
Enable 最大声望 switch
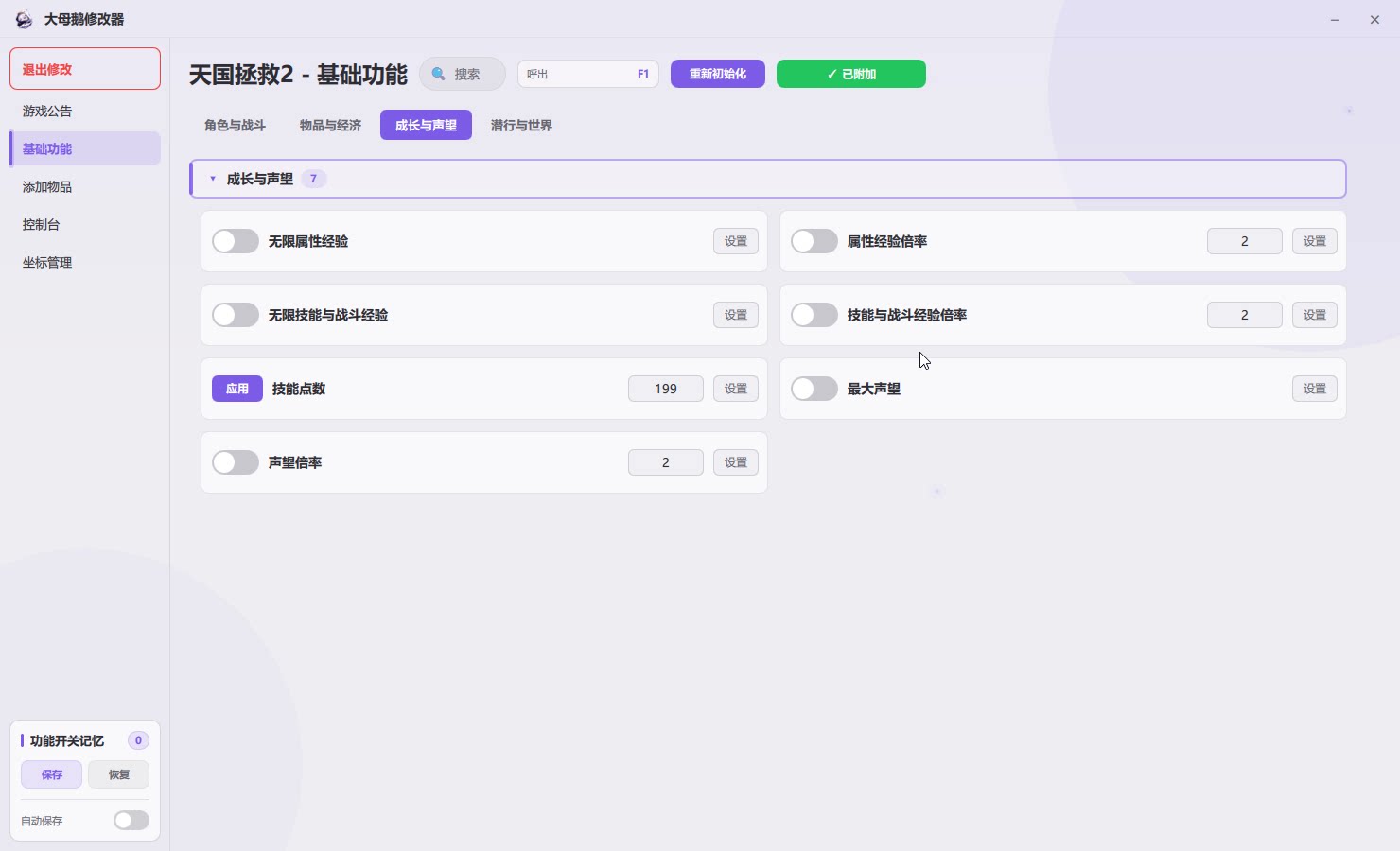[814, 389]
